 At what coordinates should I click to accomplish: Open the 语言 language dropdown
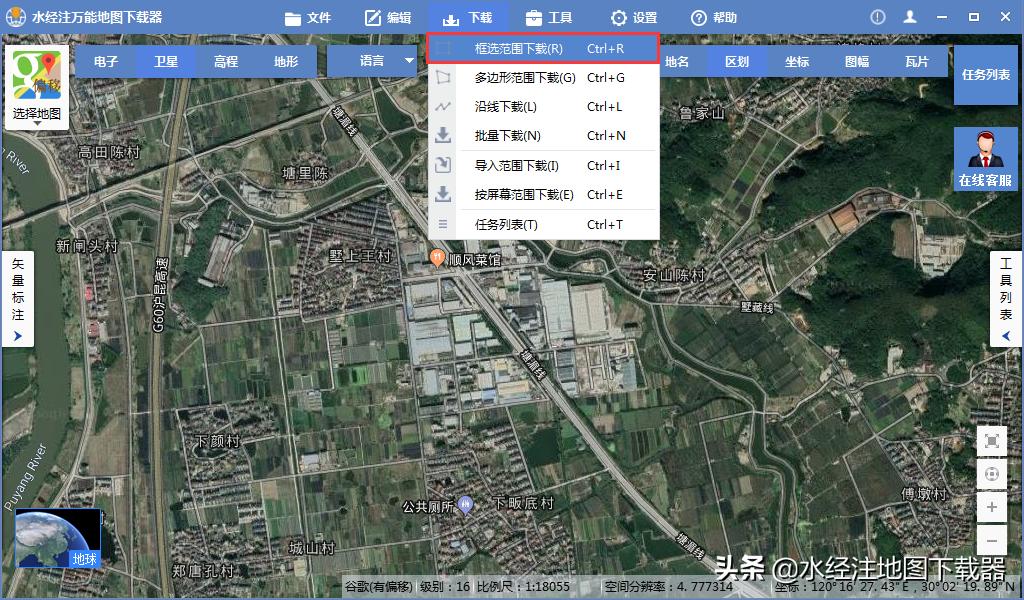(x=378, y=60)
